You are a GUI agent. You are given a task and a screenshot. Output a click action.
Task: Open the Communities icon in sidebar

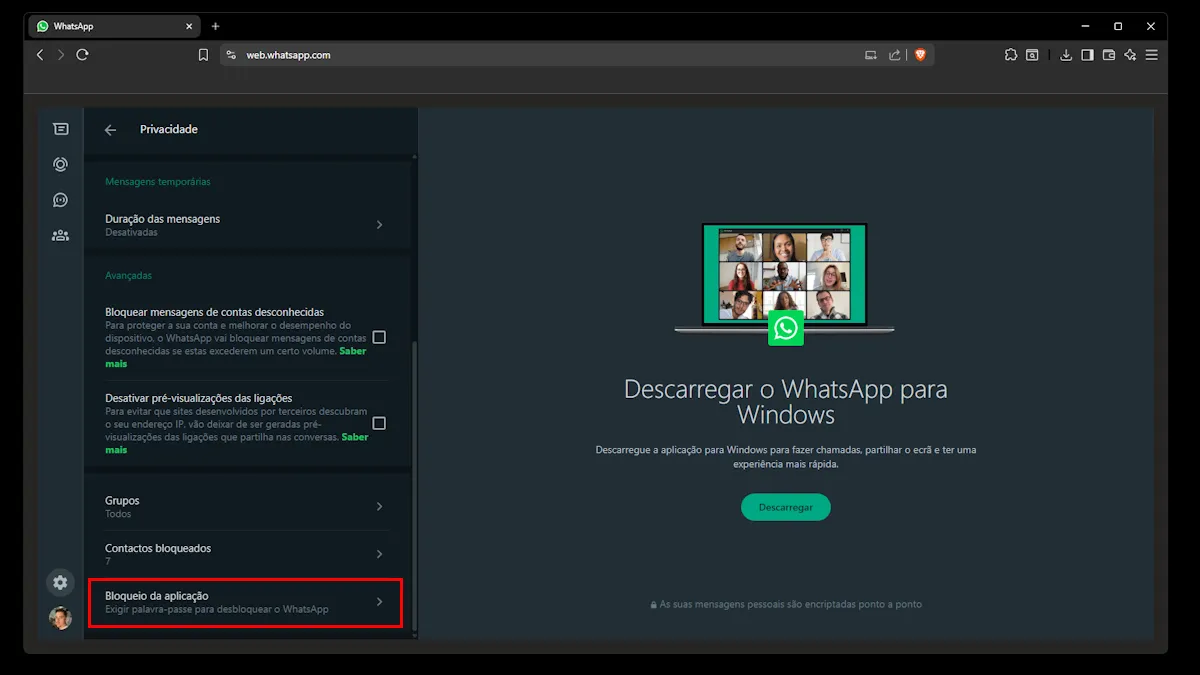61,236
